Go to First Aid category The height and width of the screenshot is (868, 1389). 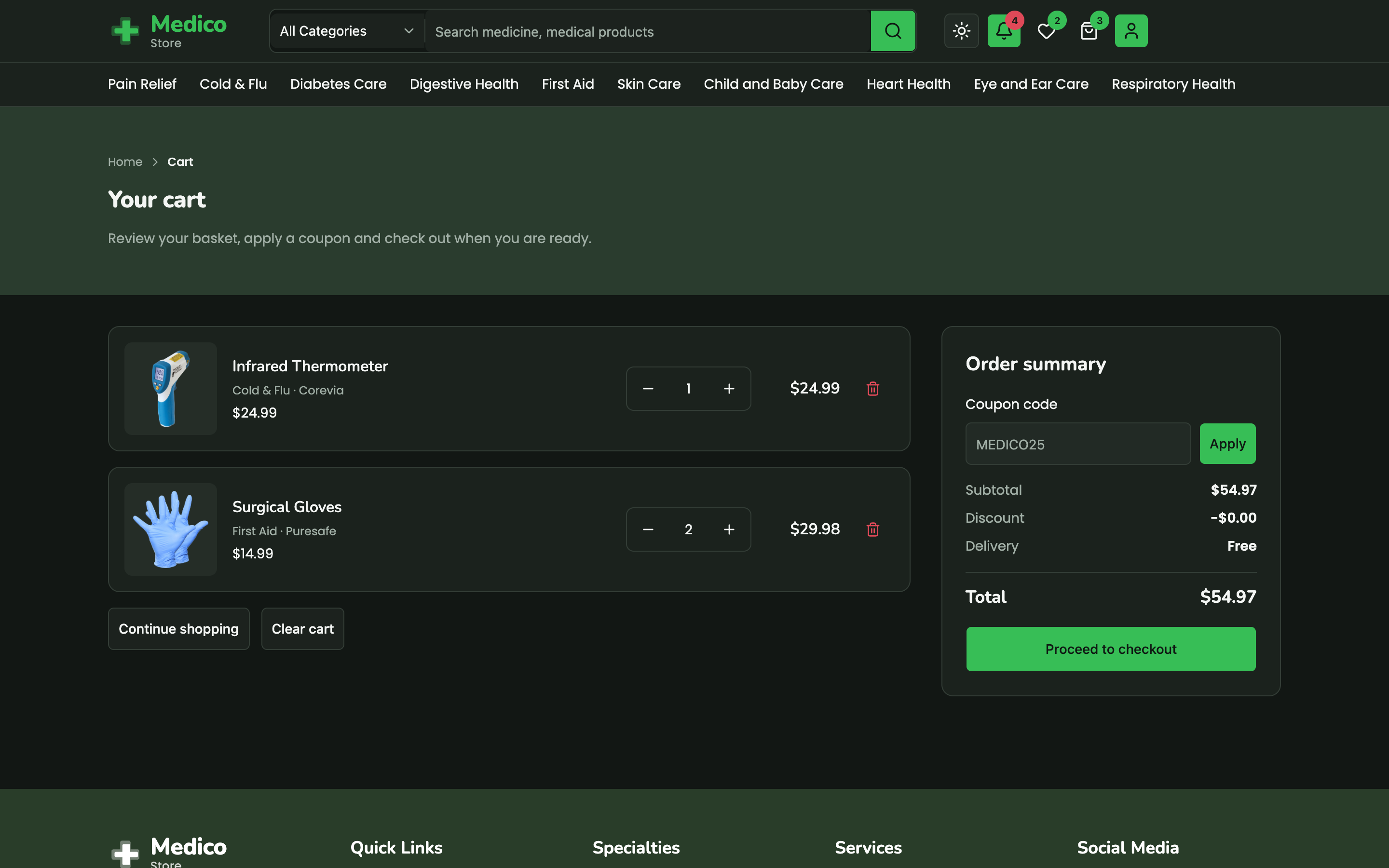click(x=568, y=84)
